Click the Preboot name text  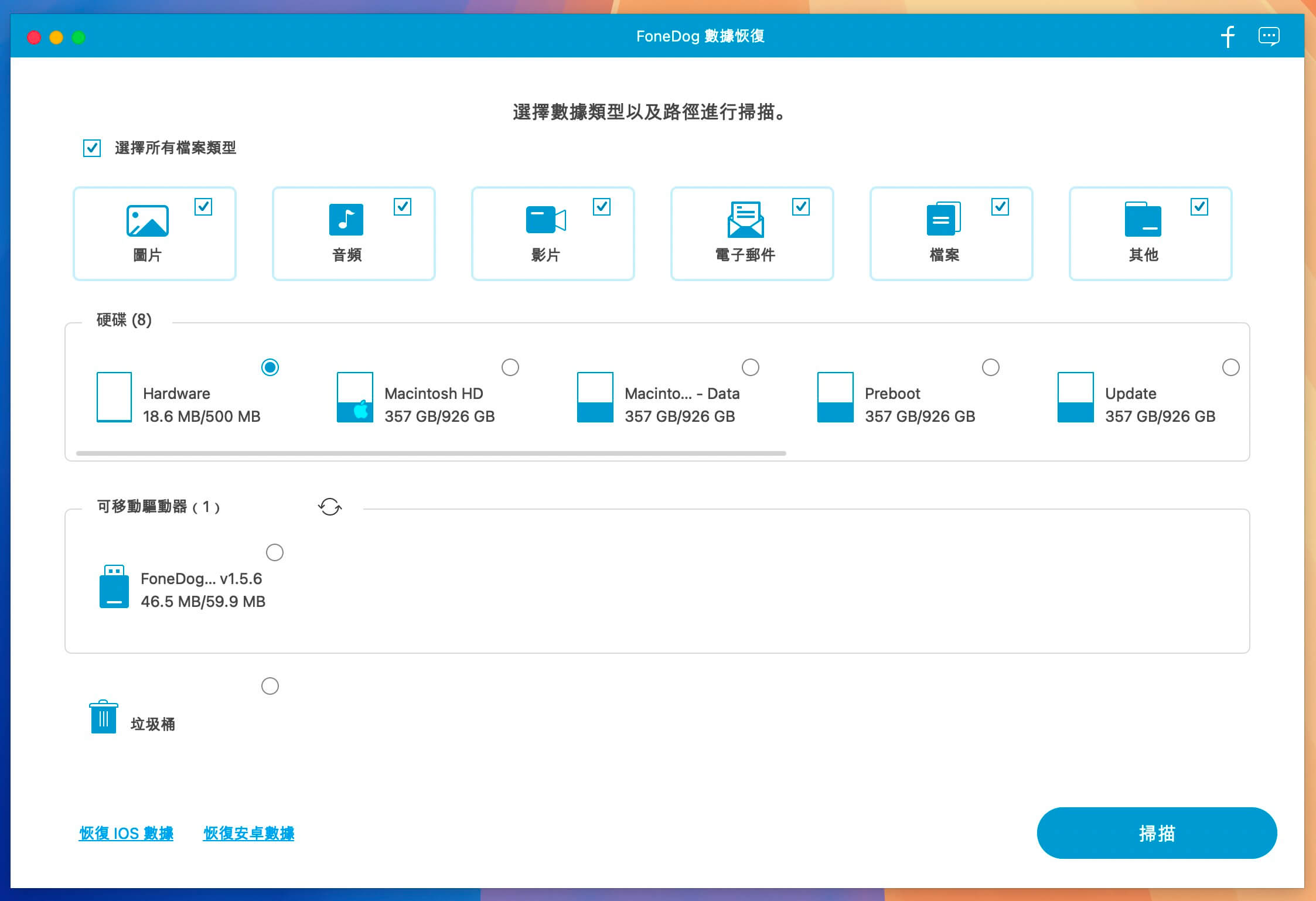coord(892,394)
